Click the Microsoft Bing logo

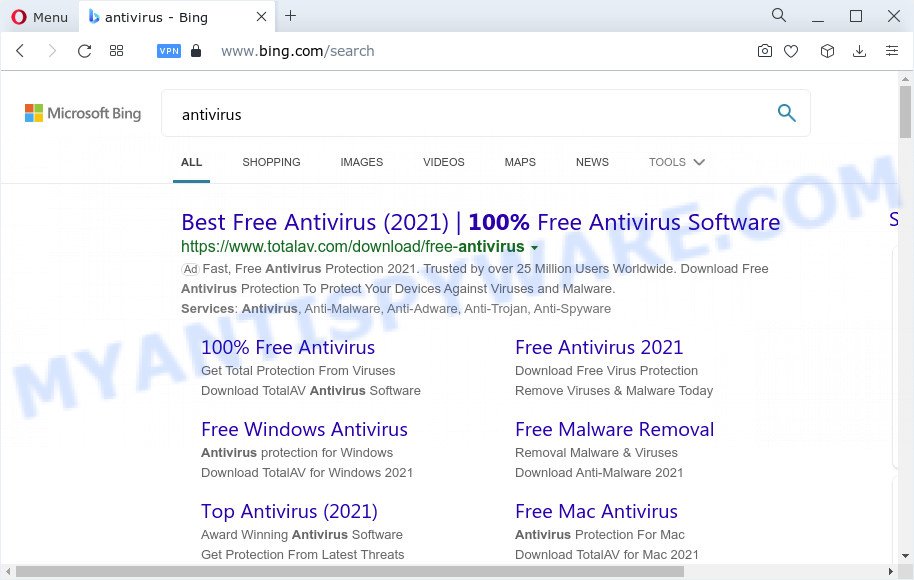pyautogui.click(x=83, y=113)
